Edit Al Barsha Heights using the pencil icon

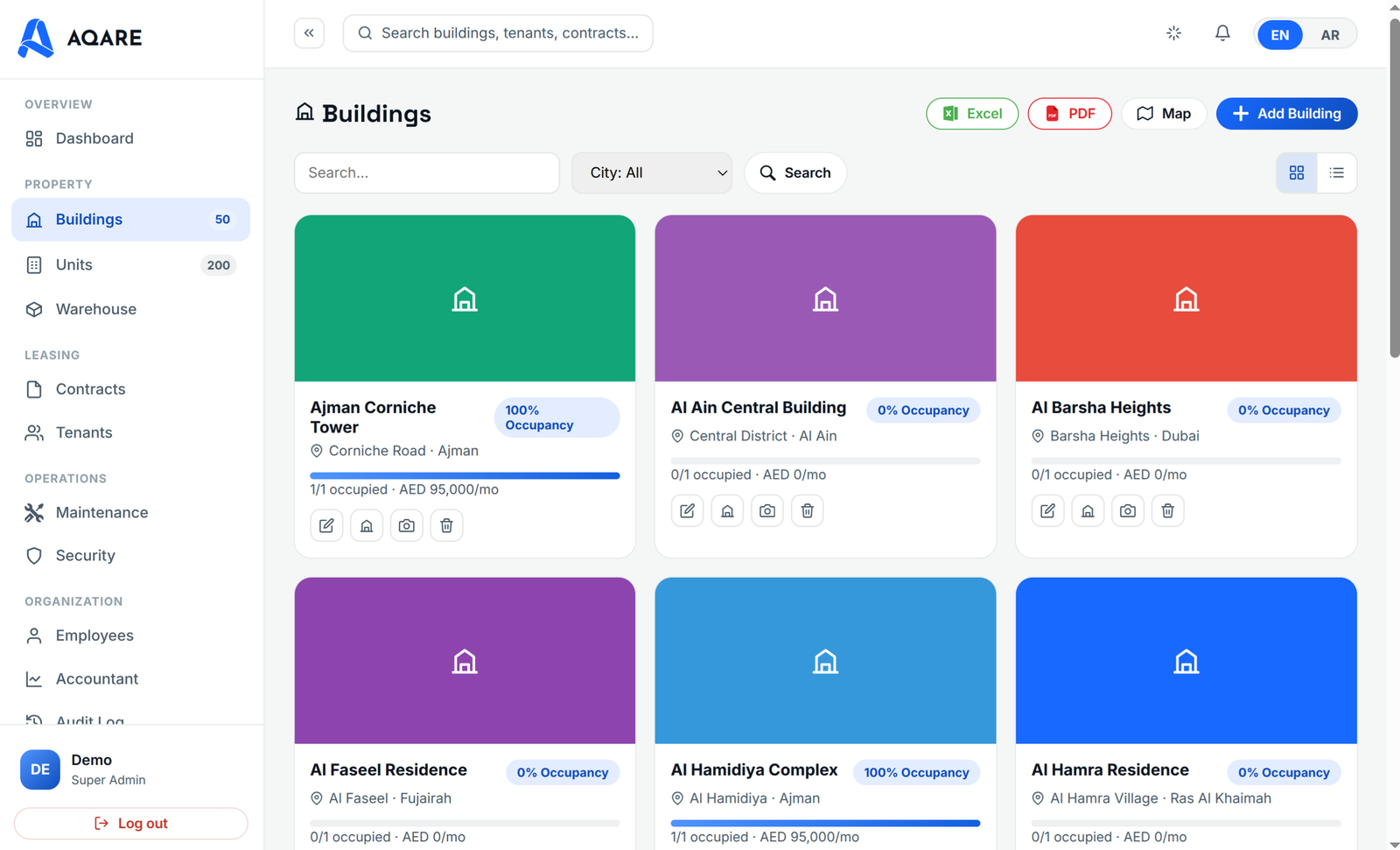pyautogui.click(x=1047, y=510)
